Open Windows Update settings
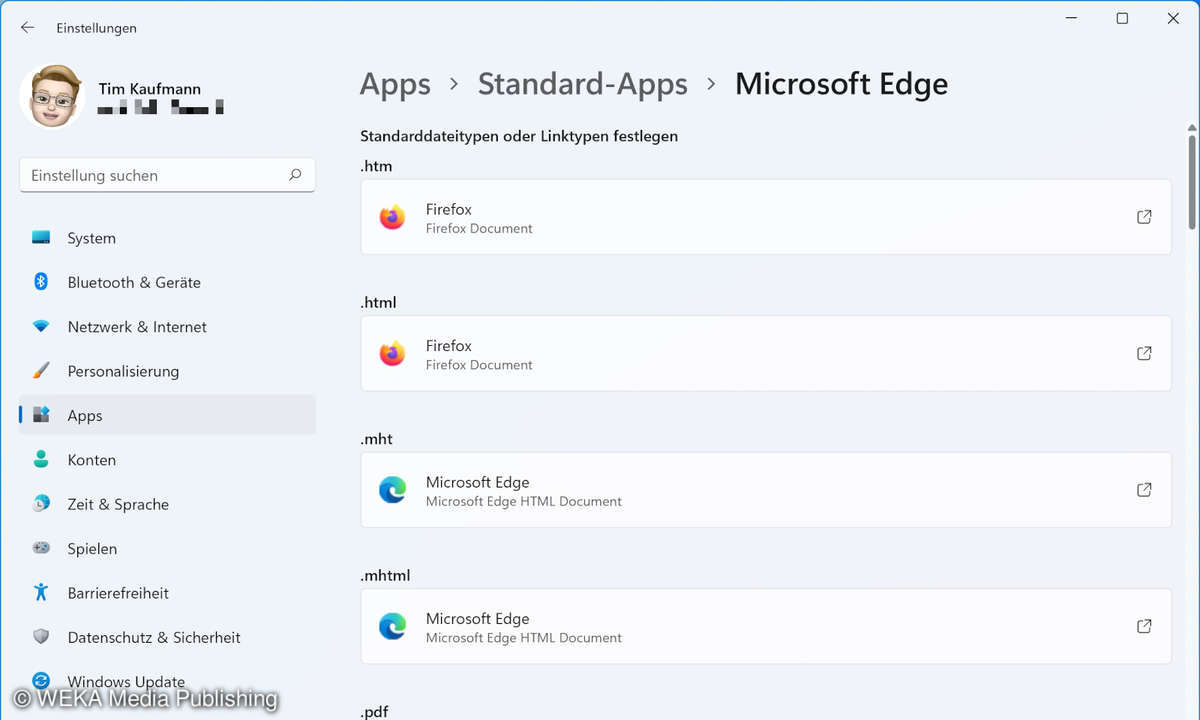Screen dimensions: 1200x720 (x=168, y=681)
